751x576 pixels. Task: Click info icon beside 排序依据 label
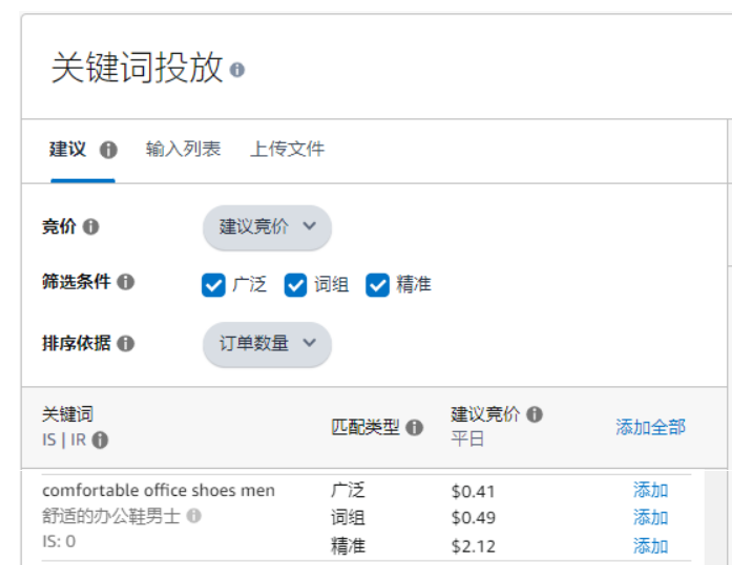[126, 343]
